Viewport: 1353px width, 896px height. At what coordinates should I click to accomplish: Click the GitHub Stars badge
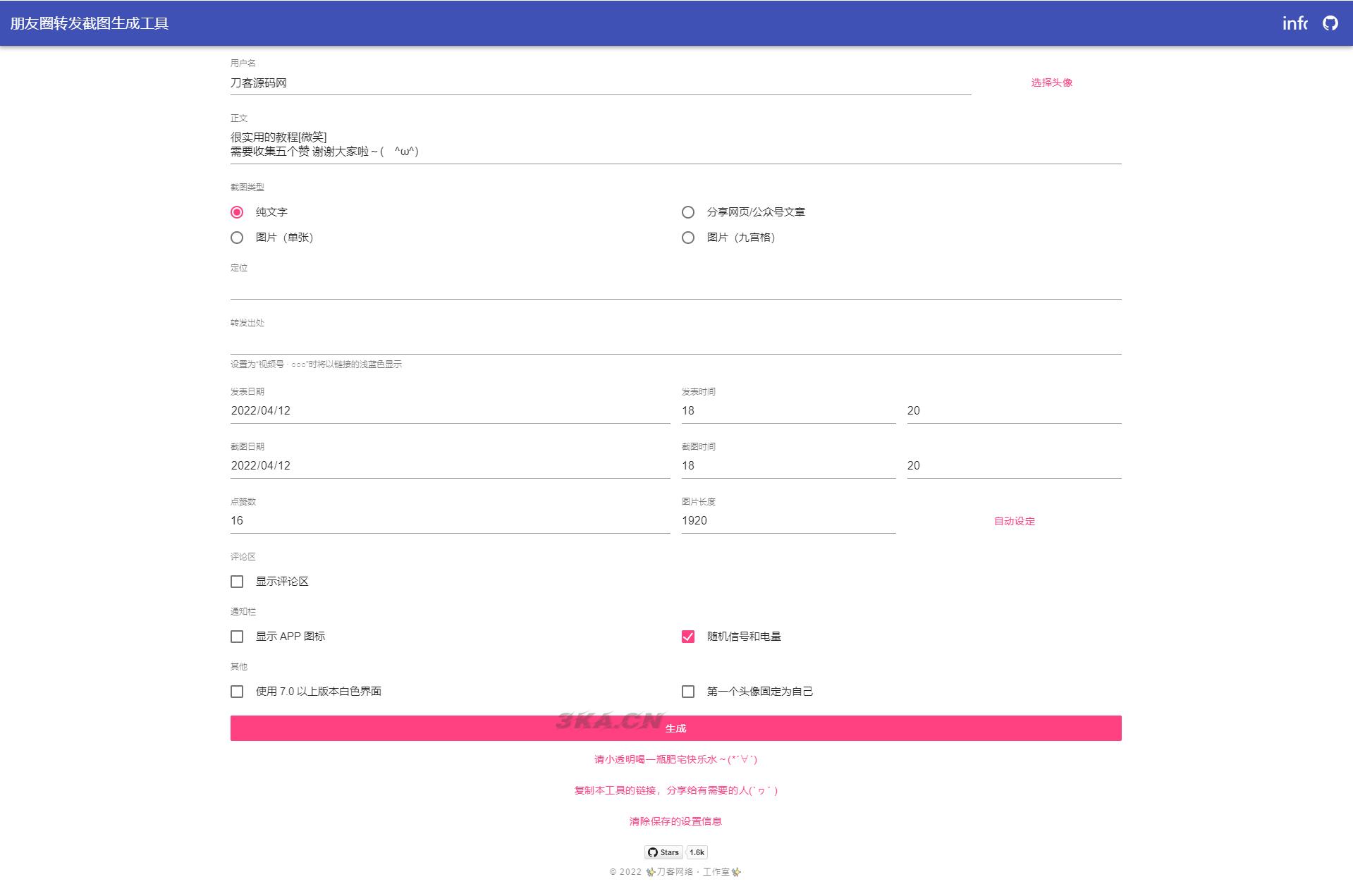663,852
